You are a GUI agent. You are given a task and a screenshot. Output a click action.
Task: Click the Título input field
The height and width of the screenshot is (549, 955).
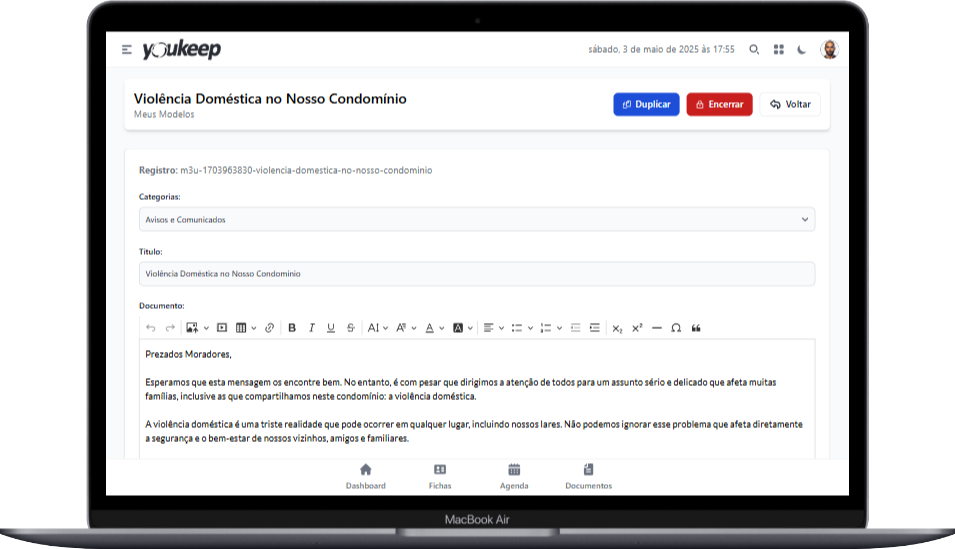477,274
